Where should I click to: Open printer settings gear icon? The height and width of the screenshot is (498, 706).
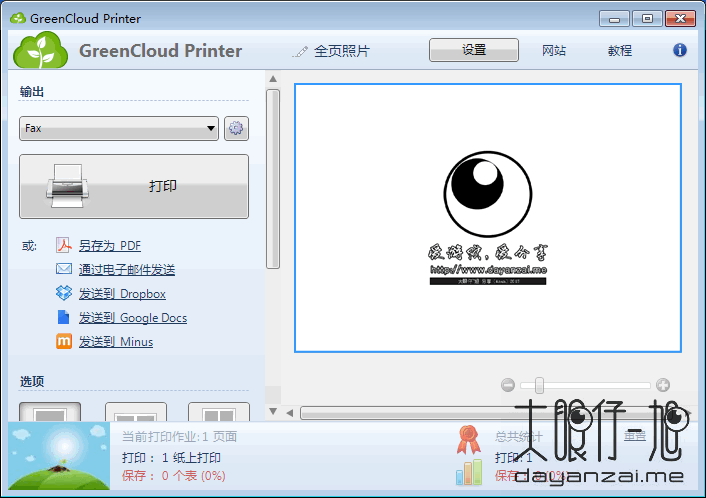click(x=236, y=129)
